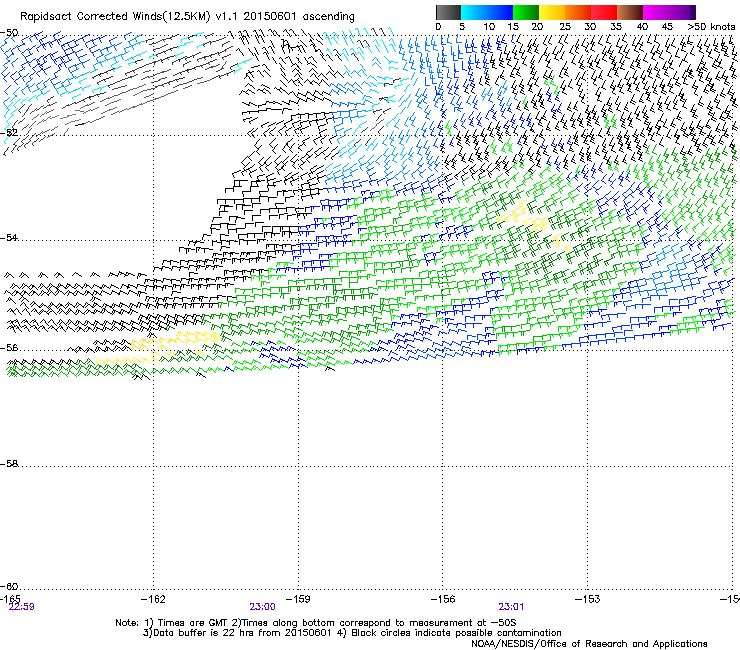The width and height of the screenshot is (740, 650).
Task: Click the gray 0-5 knots legend segment
Action: point(448,12)
